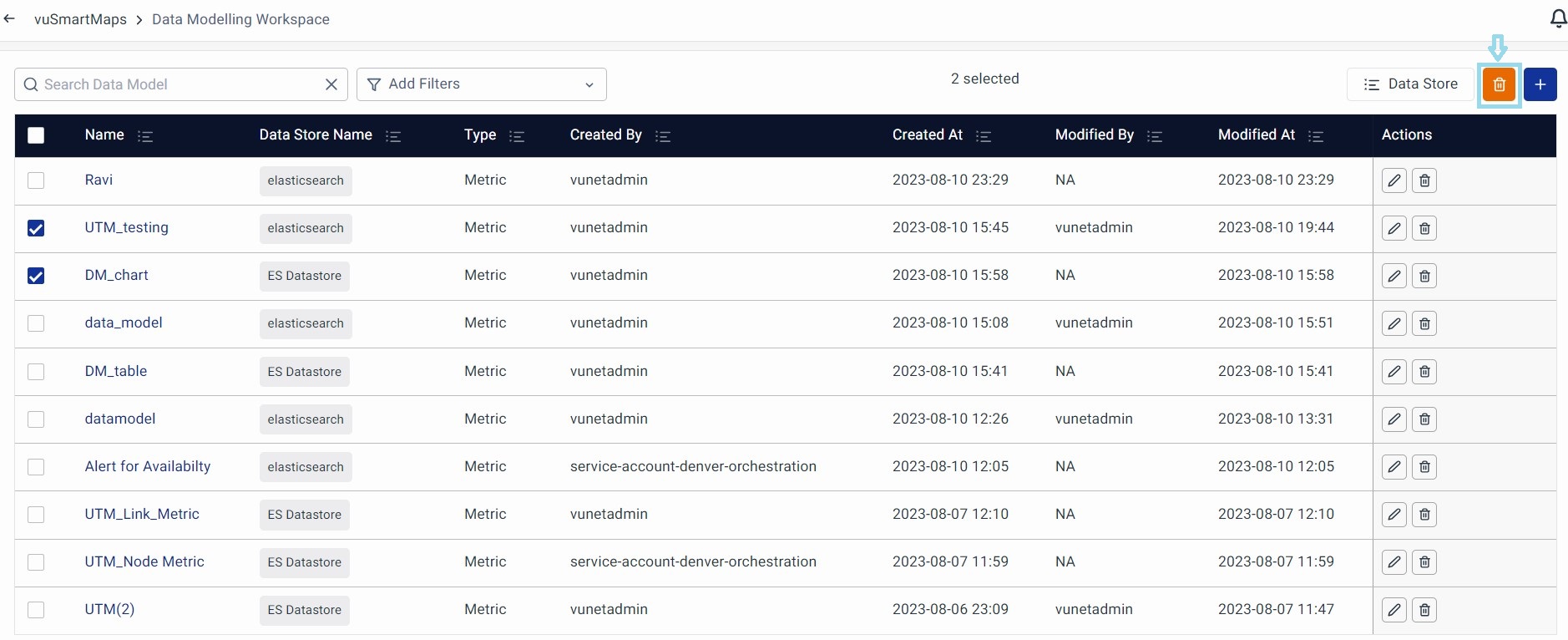This screenshot has height=640, width=1568.
Task: Edit the Ravi data model with pencil icon
Action: (x=1393, y=180)
